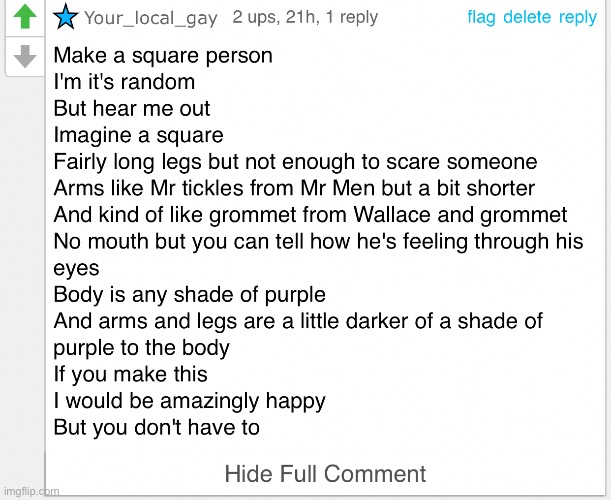The width and height of the screenshot is (611, 500).
Task: Click the imgflip.com watermark
Action: click(32, 491)
